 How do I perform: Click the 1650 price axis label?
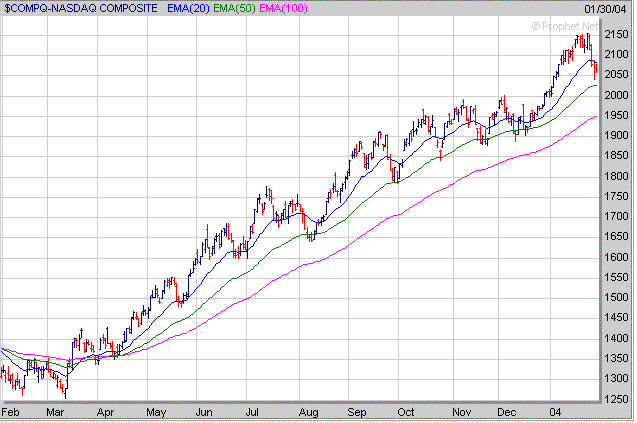click(616, 236)
